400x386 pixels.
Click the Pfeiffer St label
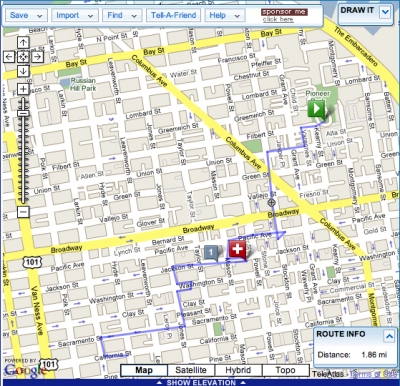(x=266, y=63)
